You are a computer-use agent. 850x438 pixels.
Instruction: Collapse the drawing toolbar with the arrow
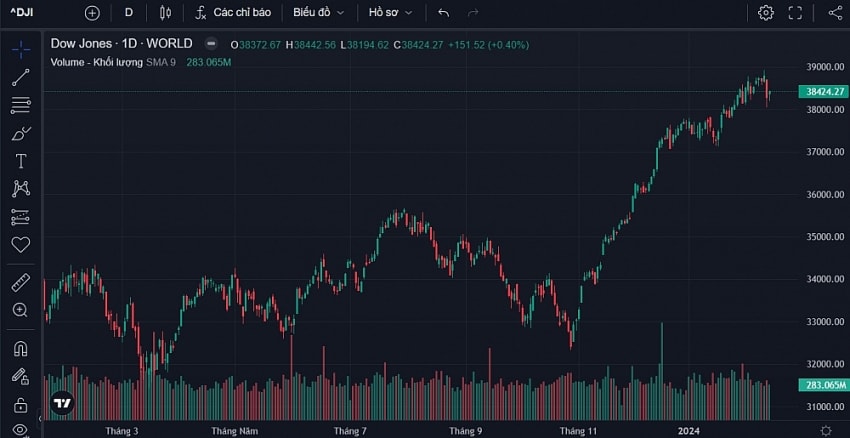point(39,418)
